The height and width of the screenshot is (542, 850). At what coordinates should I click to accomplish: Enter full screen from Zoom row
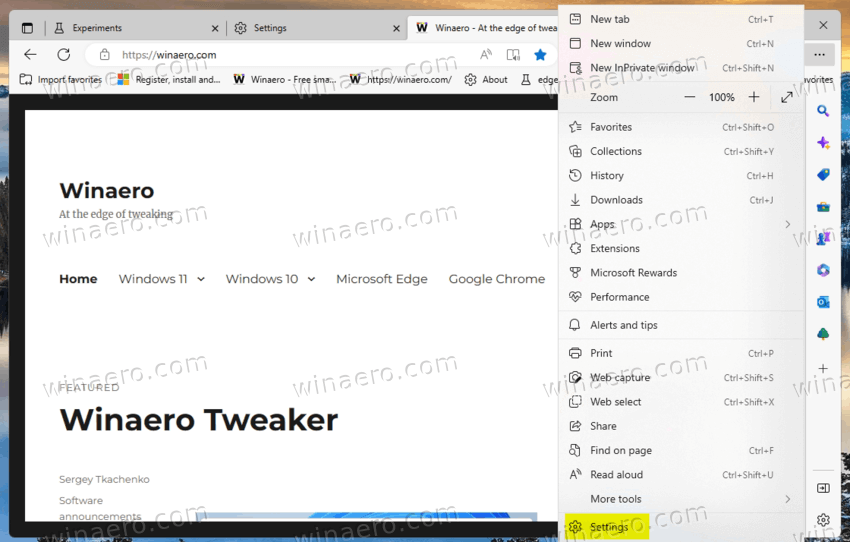787,97
